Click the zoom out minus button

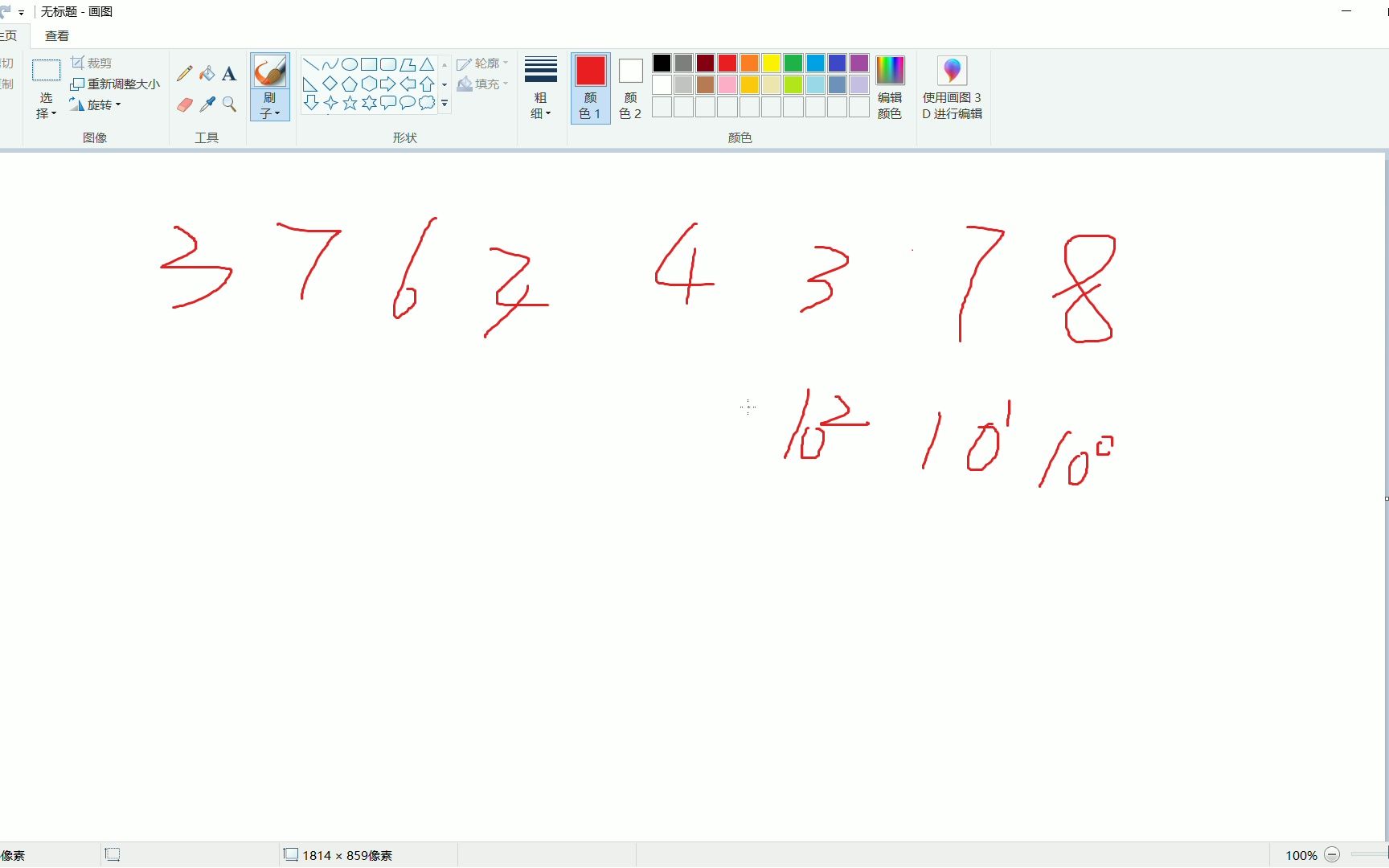1332,855
